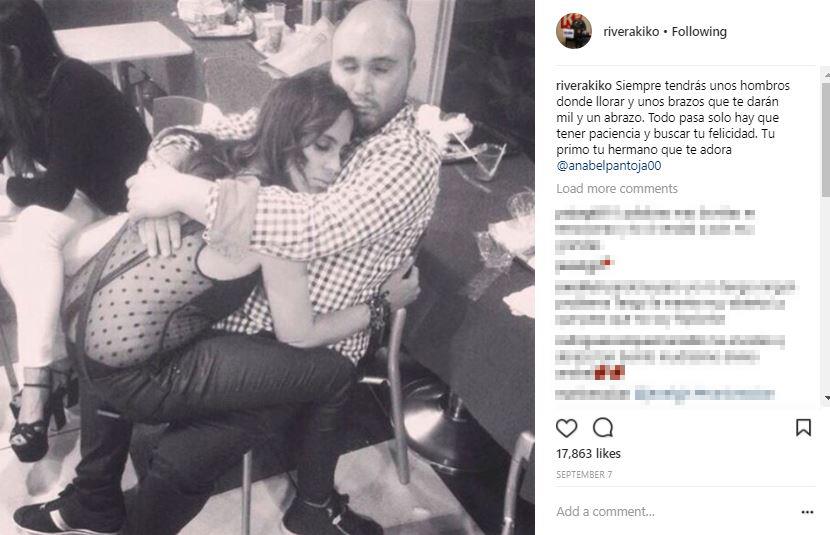Click the scrollbar down arrow in comments
The image size is (830, 535).
(x=826, y=398)
